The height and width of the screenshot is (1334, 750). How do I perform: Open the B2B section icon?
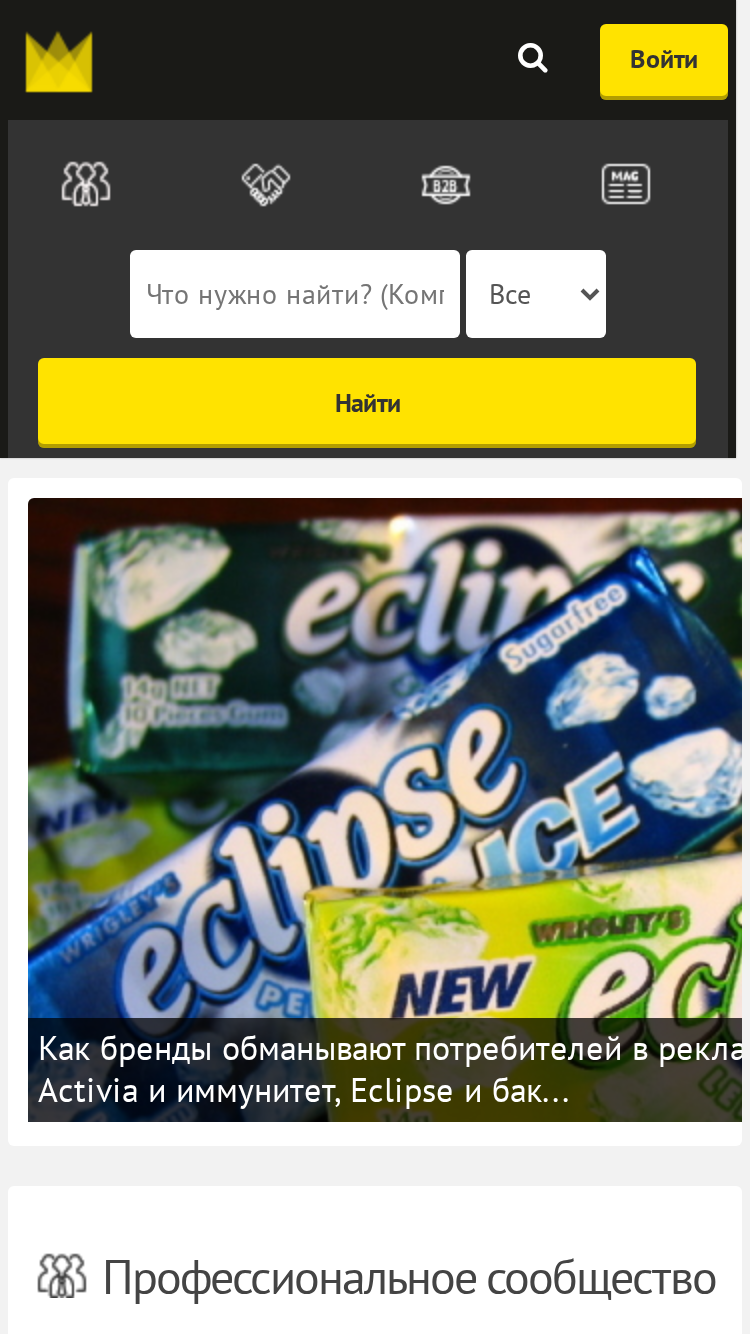pos(446,185)
